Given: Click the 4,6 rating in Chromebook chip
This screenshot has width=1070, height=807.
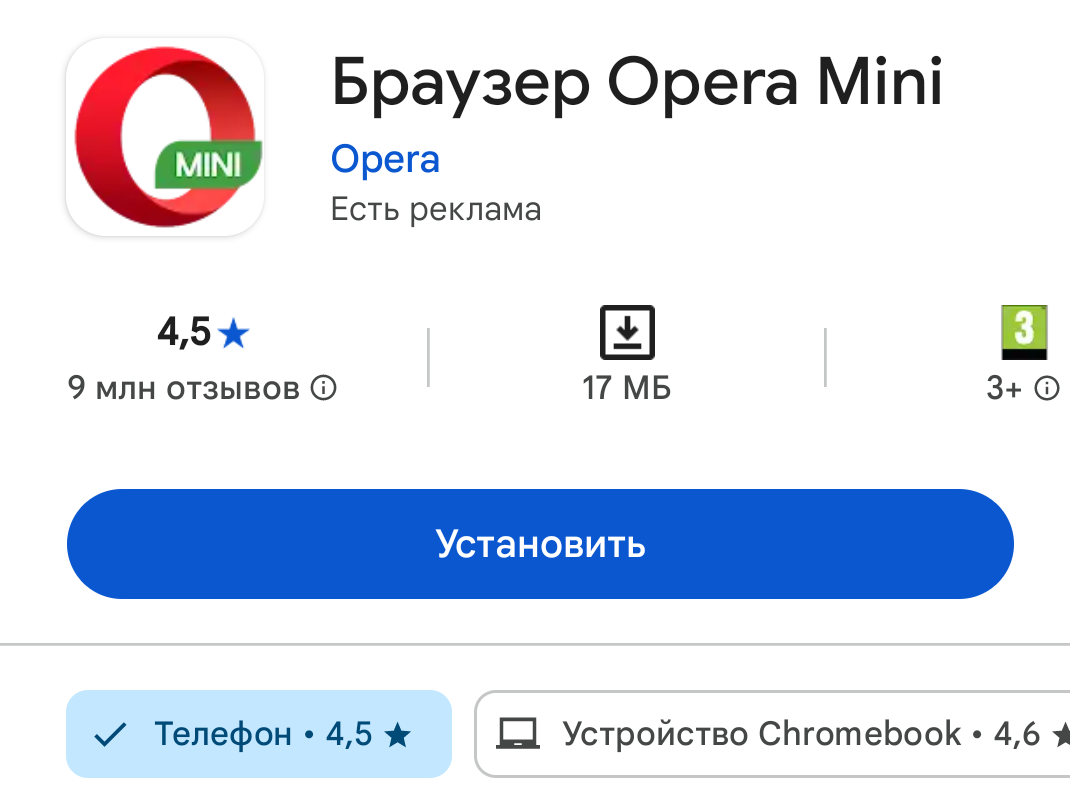Looking at the screenshot, I should 1017,735.
